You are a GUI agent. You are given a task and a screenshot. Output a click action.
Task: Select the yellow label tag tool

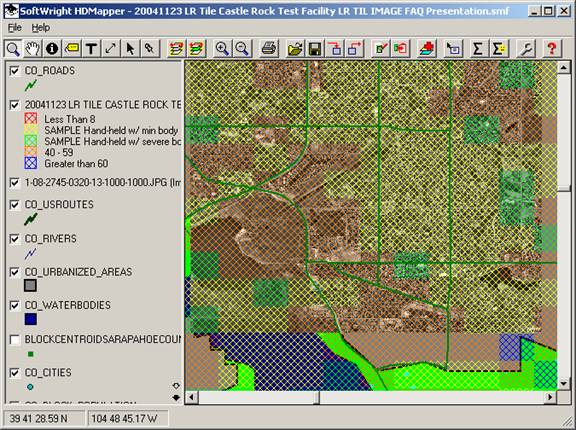(71, 48)
